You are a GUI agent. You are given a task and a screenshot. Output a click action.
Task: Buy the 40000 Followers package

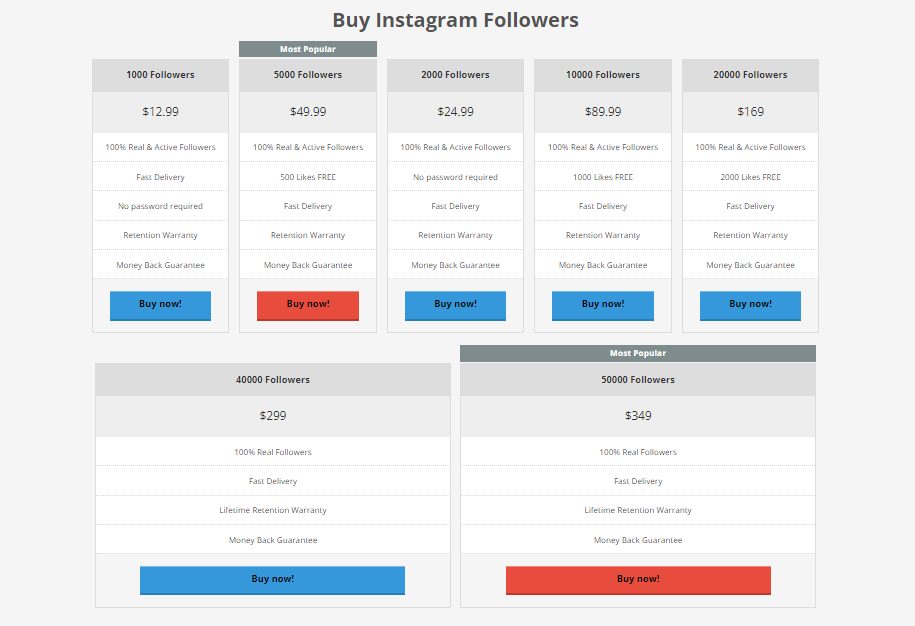click(273, 580)
